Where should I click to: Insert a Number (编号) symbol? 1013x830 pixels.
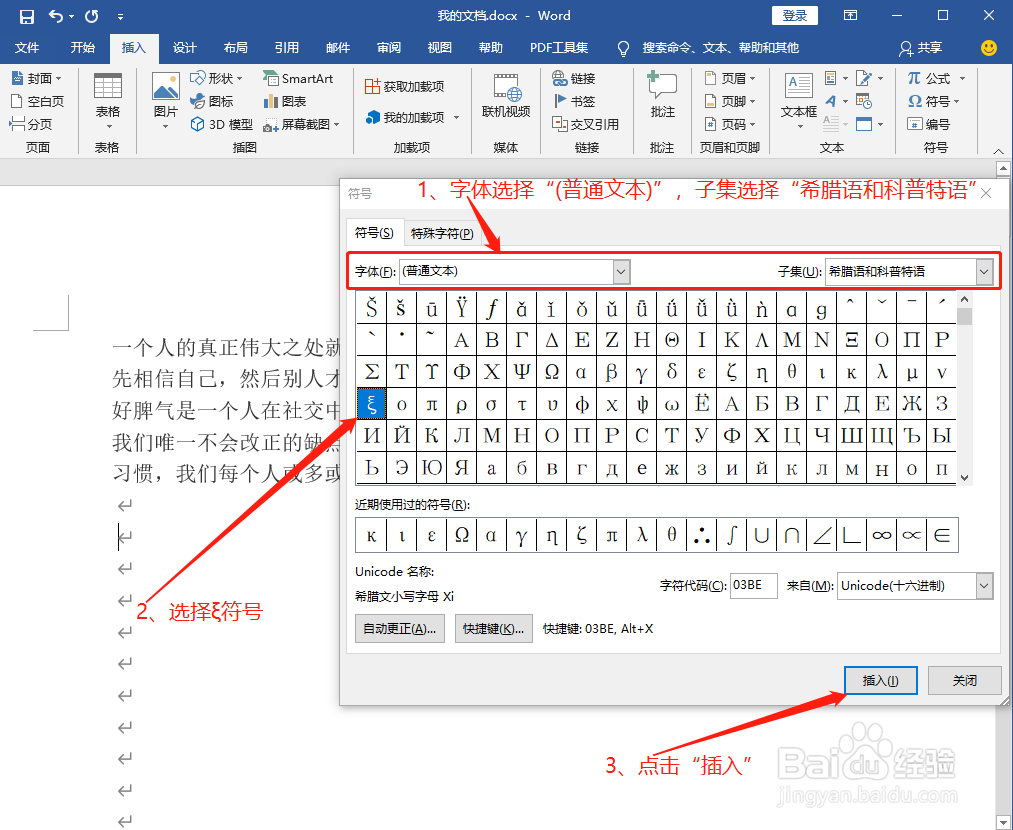coord(928,124)
